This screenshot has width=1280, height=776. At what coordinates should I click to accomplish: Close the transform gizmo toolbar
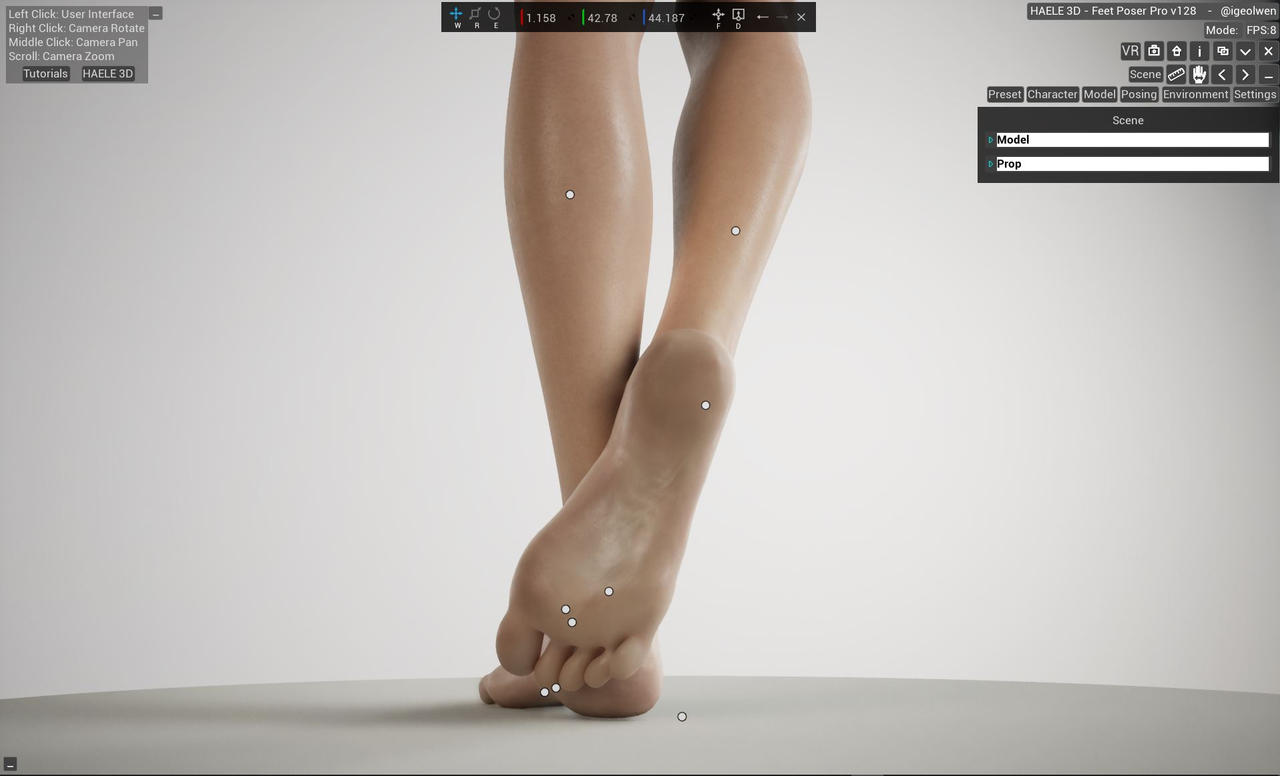(x=801, y=17)
